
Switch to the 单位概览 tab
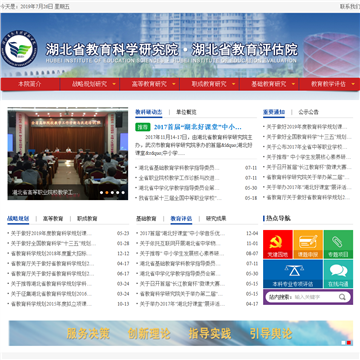point(186,112)
